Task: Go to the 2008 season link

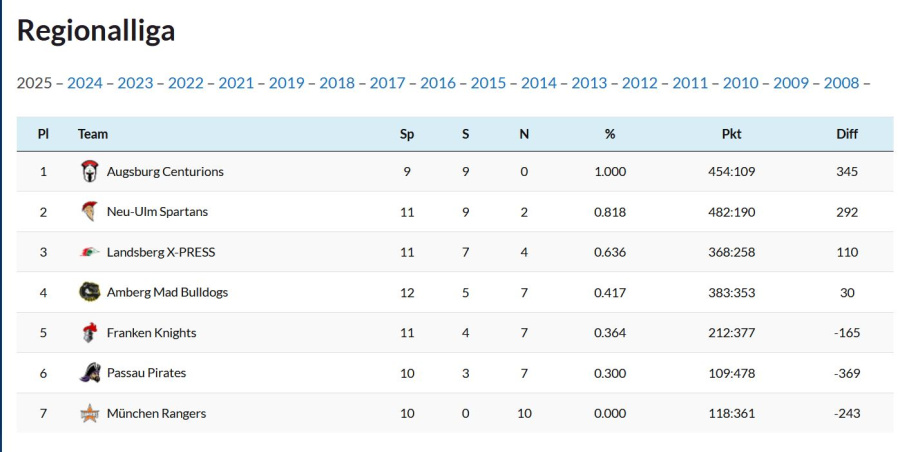Action: (841, 83)
